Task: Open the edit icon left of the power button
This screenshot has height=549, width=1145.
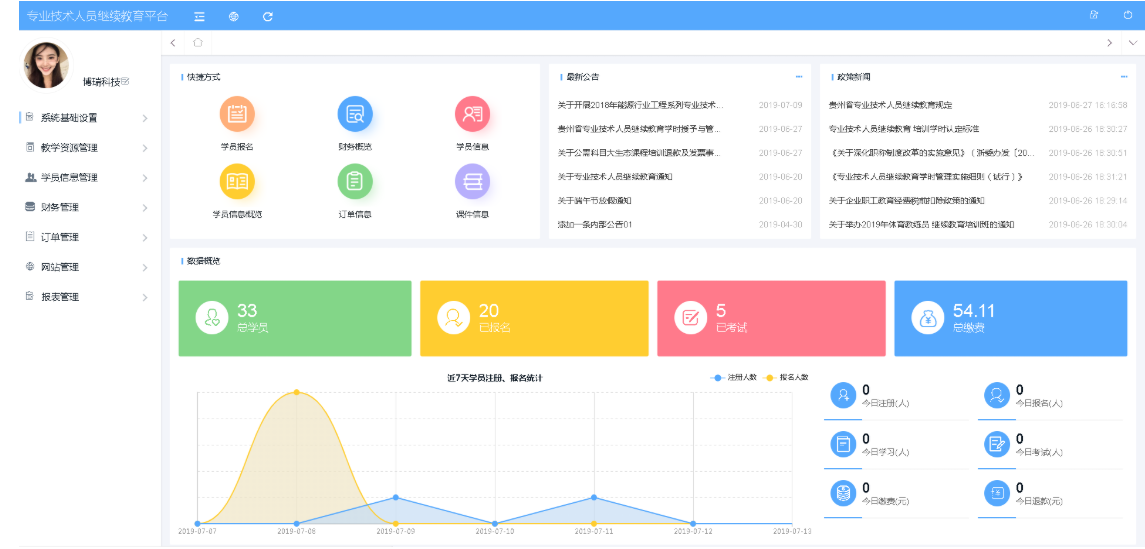Action: pyautogui.click(x=1094, y=15)
